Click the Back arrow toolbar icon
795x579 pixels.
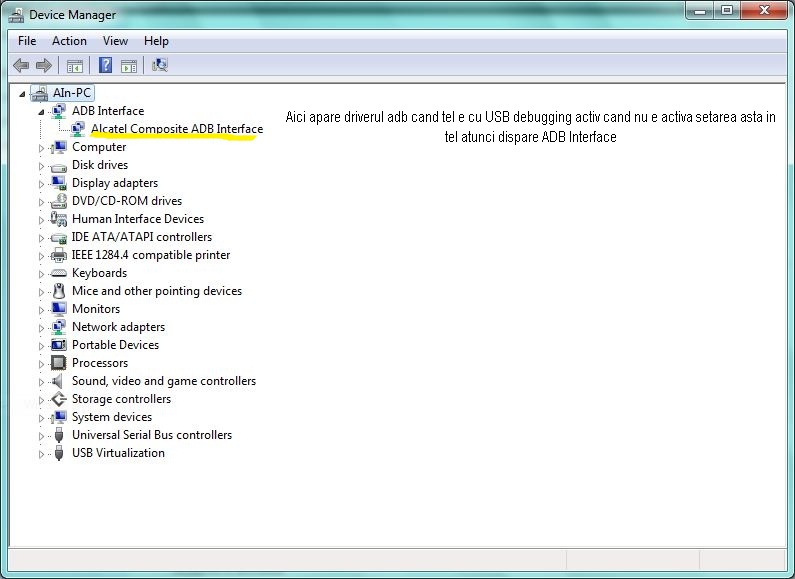coord(21,65)
